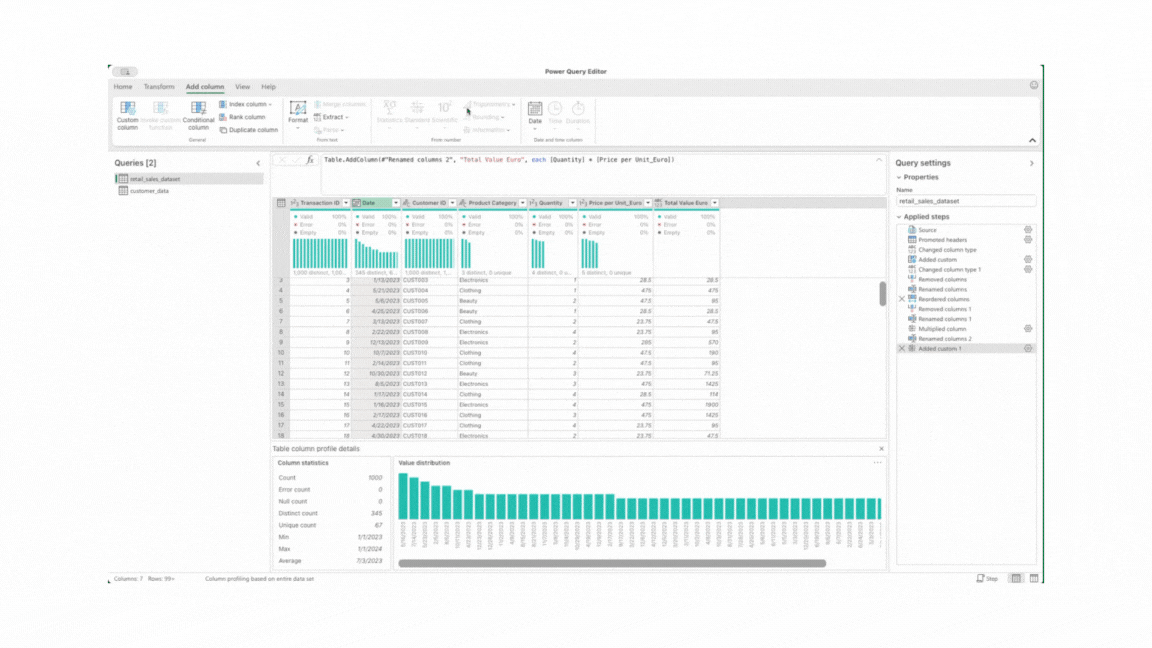Open settings gear for Source step
The width and height of the screenshot is (1152, 648).
click(x=1027, y=230)
